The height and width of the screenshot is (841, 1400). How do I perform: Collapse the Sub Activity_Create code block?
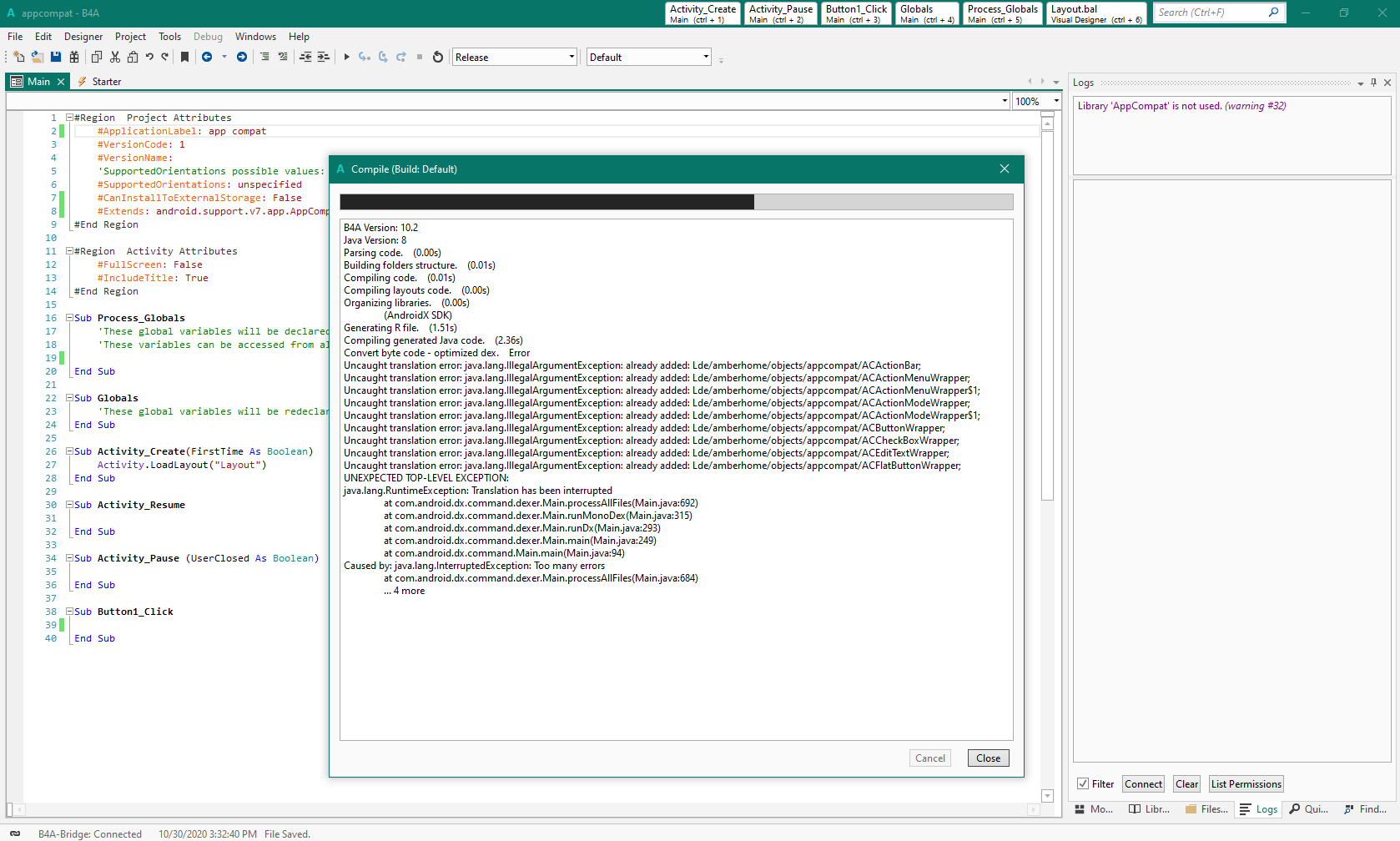pos(70,451)
